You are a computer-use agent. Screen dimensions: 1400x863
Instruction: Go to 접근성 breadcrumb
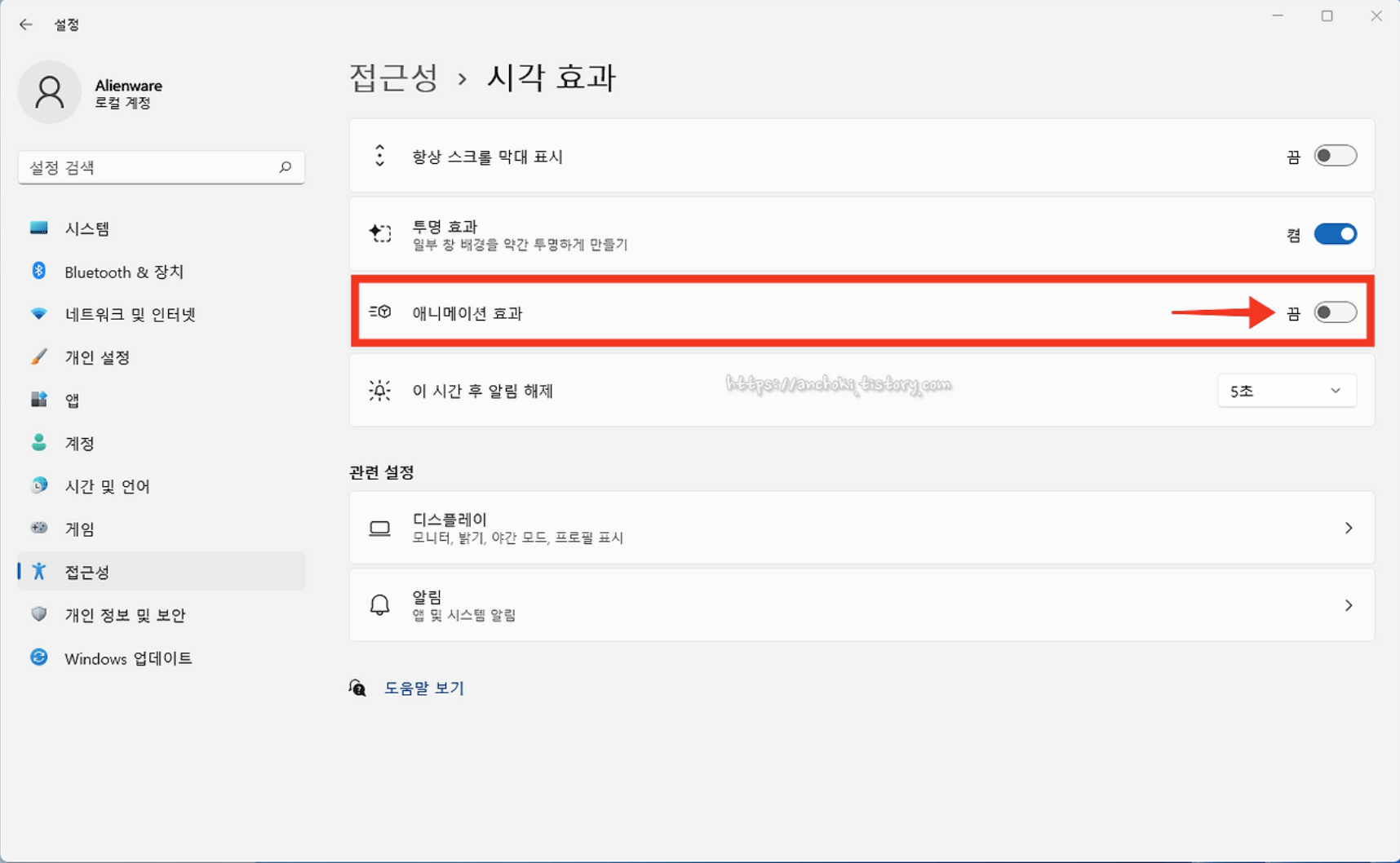pos(394,77)
